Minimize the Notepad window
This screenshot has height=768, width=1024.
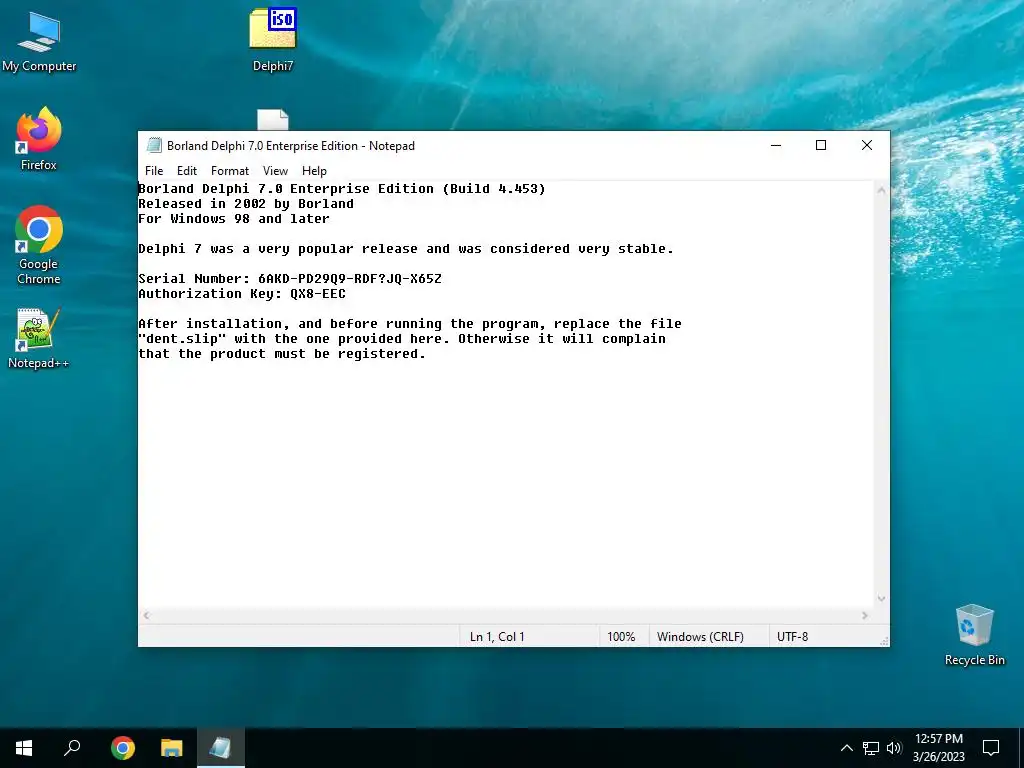(776, 145)
